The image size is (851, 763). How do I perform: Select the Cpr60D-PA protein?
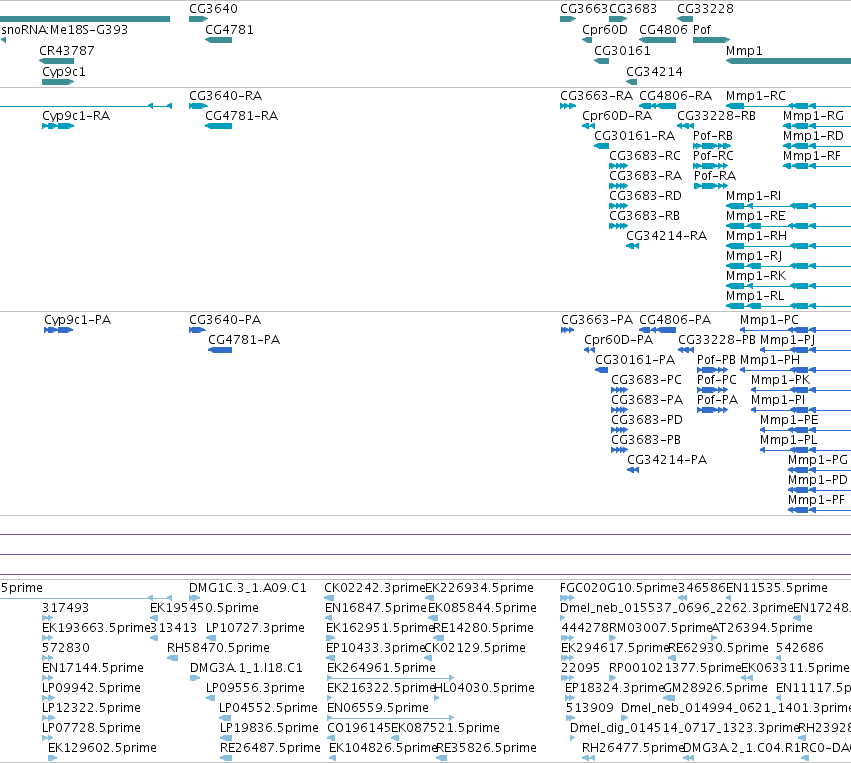589,350
